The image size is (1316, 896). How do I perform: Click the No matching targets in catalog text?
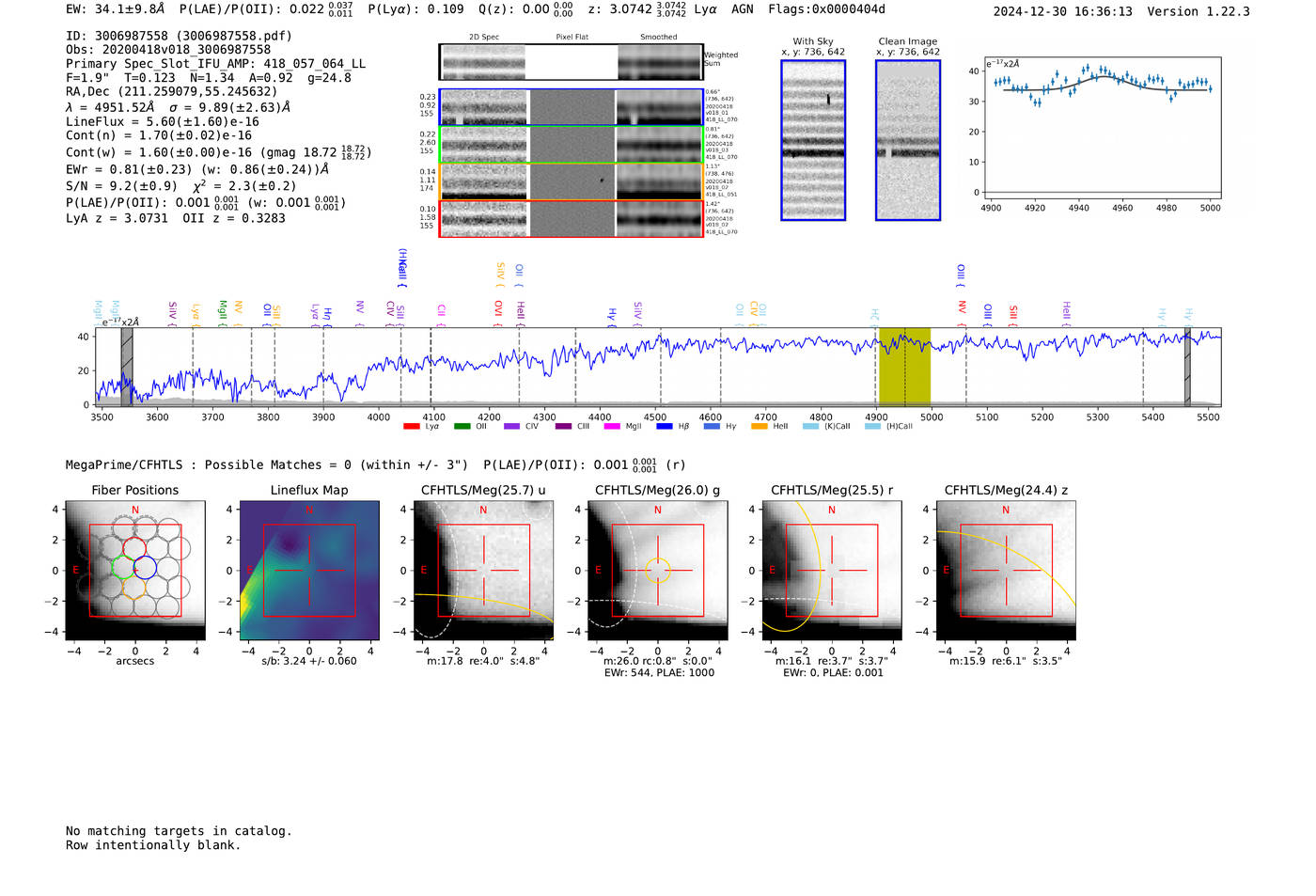[x=179, y=831]
